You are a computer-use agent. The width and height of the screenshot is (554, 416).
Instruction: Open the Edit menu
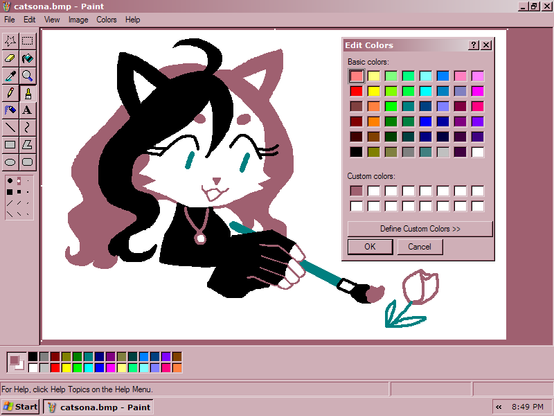coord(29,20)
